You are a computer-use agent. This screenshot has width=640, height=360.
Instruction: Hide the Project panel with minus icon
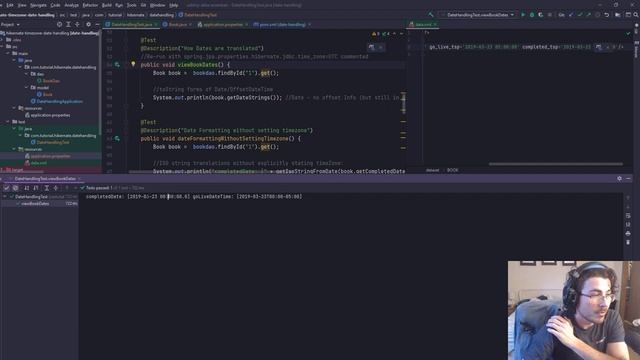coord(97,24)
